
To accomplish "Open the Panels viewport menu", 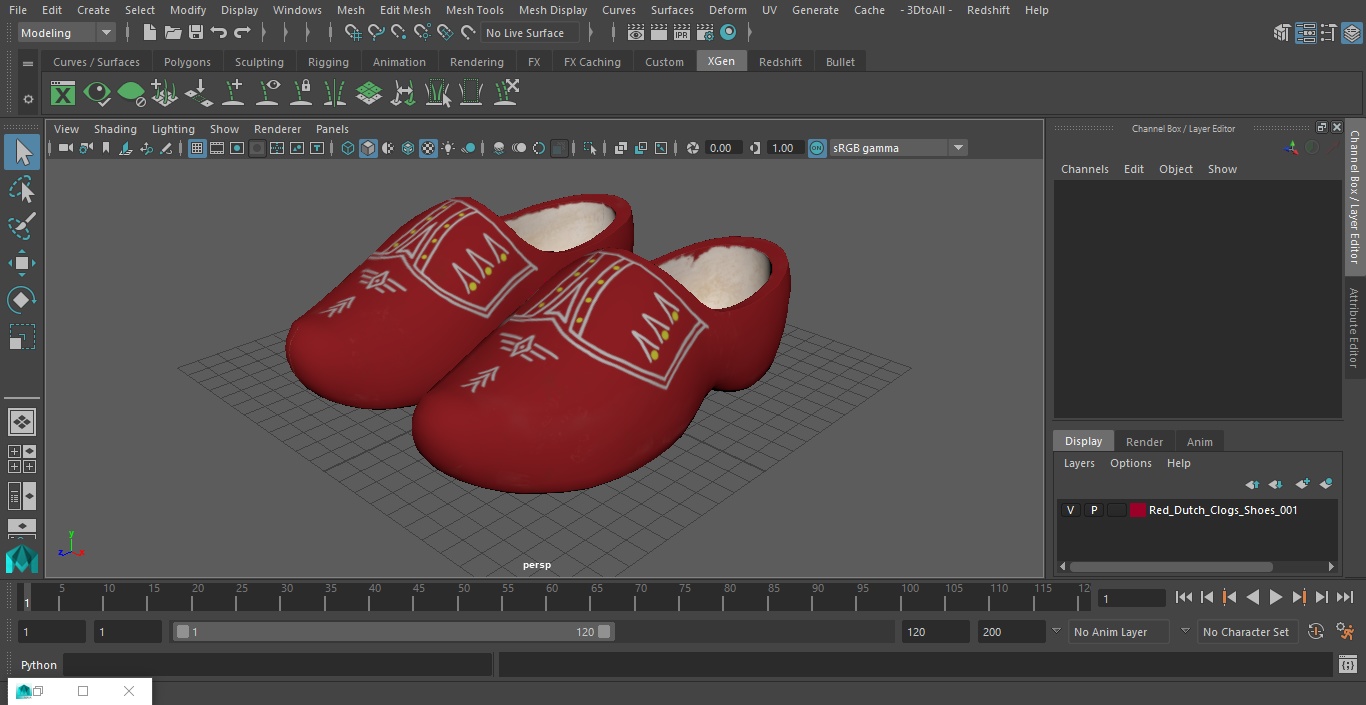I will click(332, 129).
